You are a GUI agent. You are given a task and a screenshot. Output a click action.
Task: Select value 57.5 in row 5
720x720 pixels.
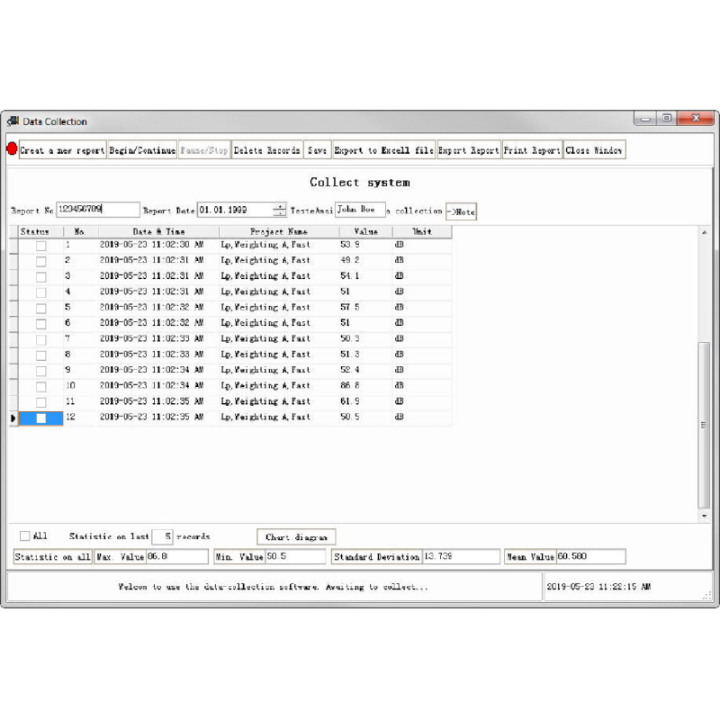(366, 307)
